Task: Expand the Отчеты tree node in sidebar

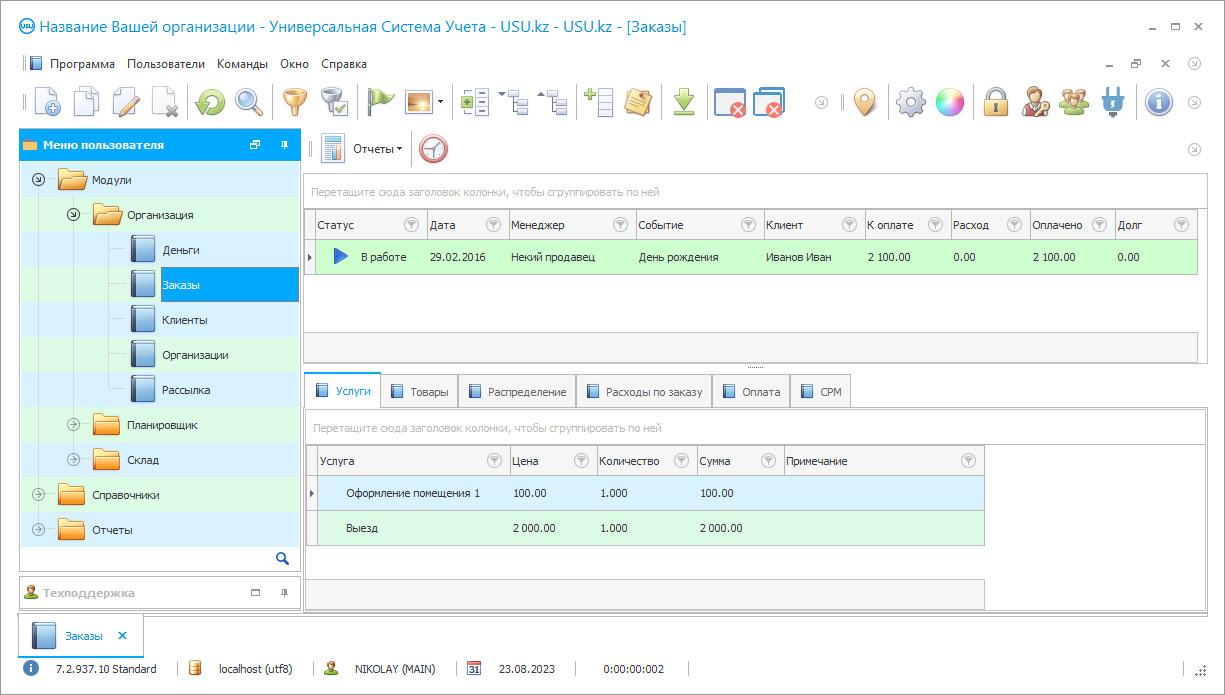Action: pyautogui.click(x=38, y=530)
